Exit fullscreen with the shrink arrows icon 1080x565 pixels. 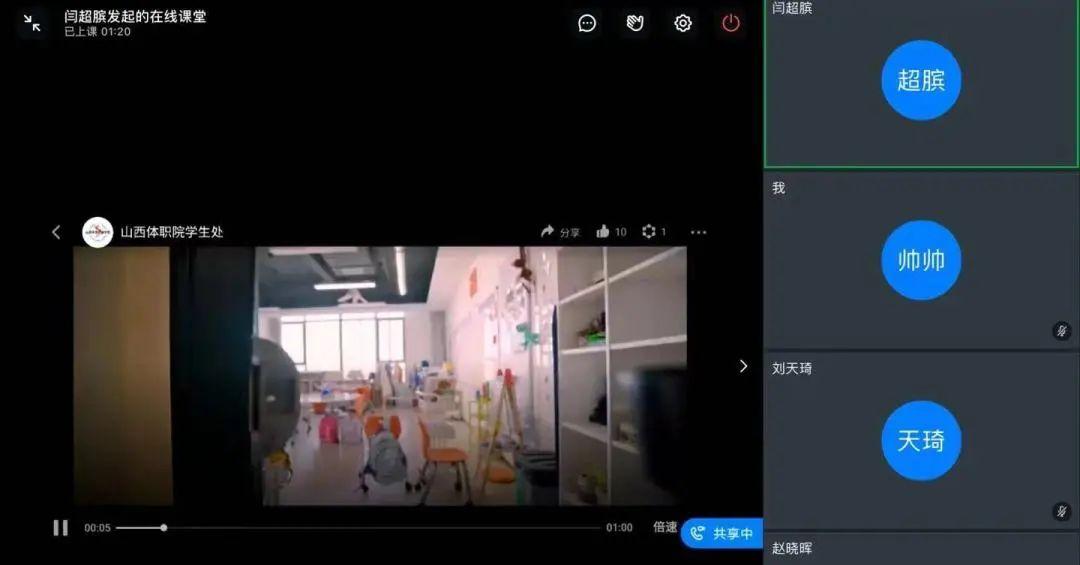32,23
